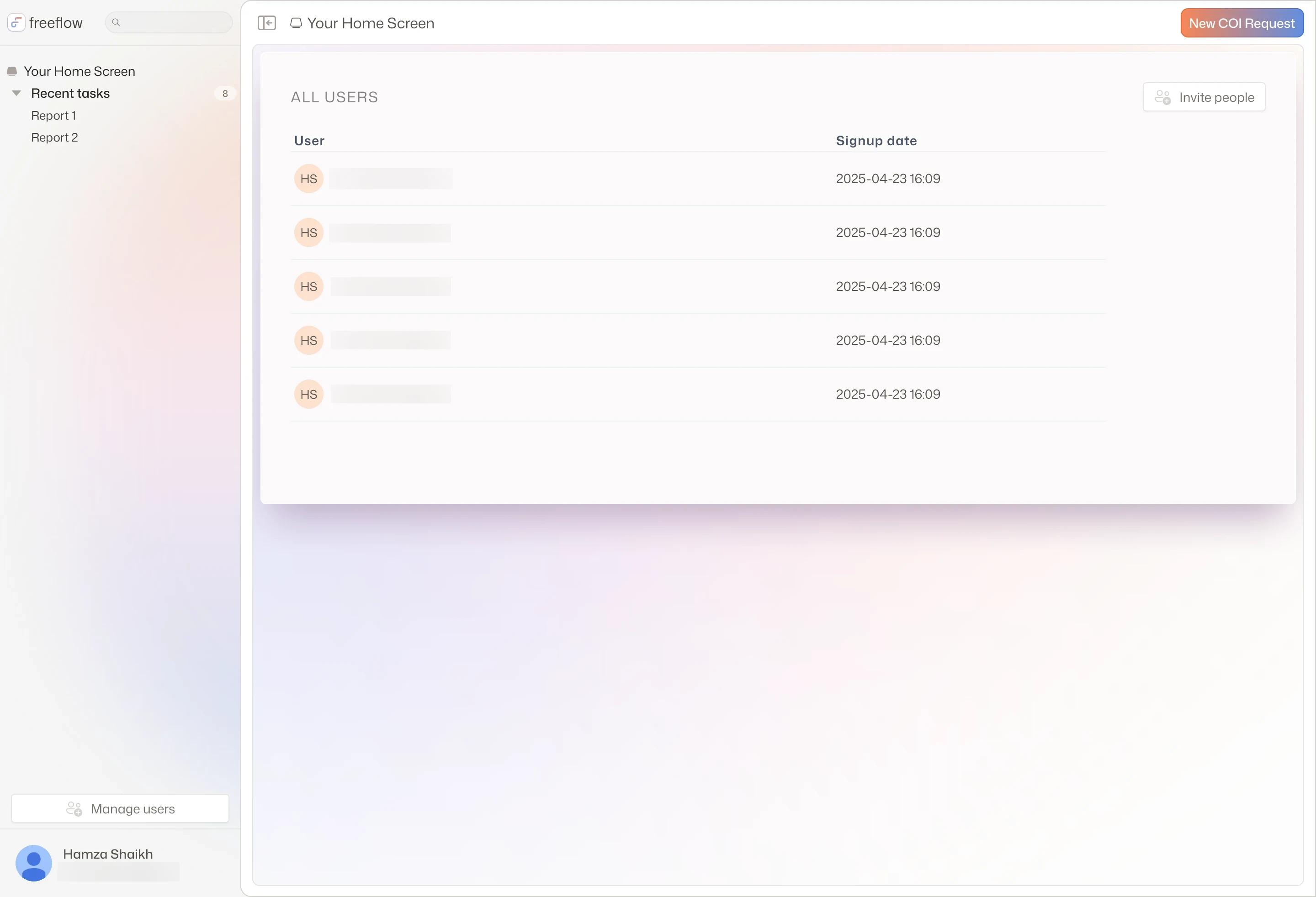Open Report 1 task
Viewport: 1316px width, 897px height.
point(53,116)
